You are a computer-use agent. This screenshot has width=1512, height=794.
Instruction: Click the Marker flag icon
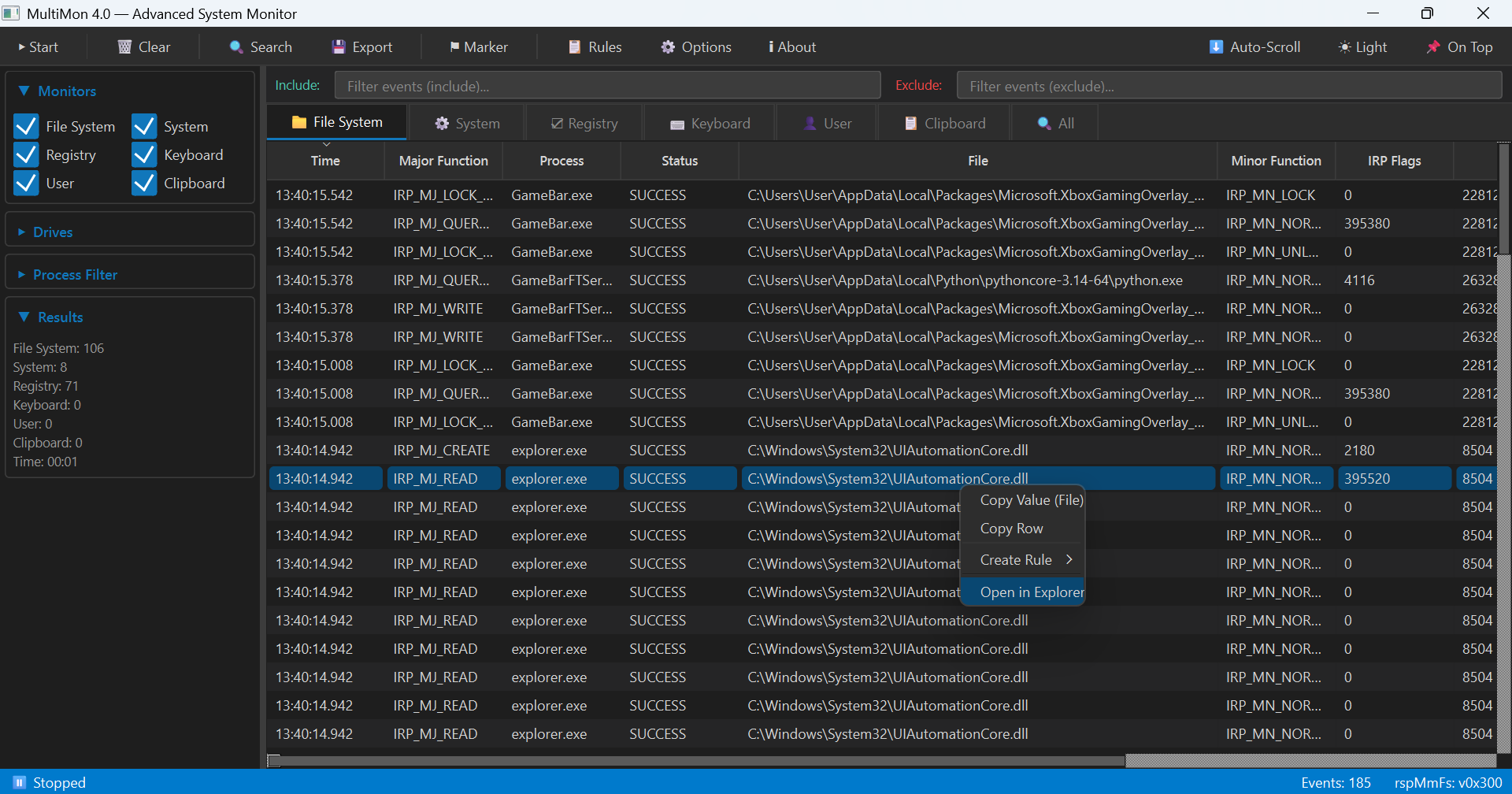(454, 47)
